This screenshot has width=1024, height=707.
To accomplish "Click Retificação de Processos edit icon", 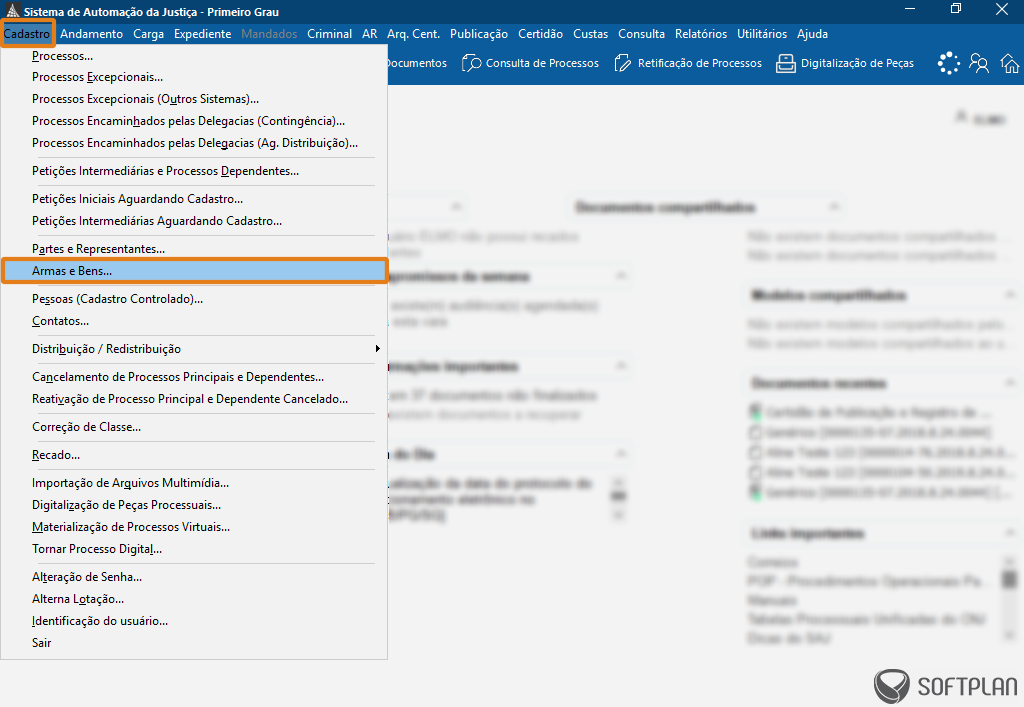I will (x=623, y=63).
